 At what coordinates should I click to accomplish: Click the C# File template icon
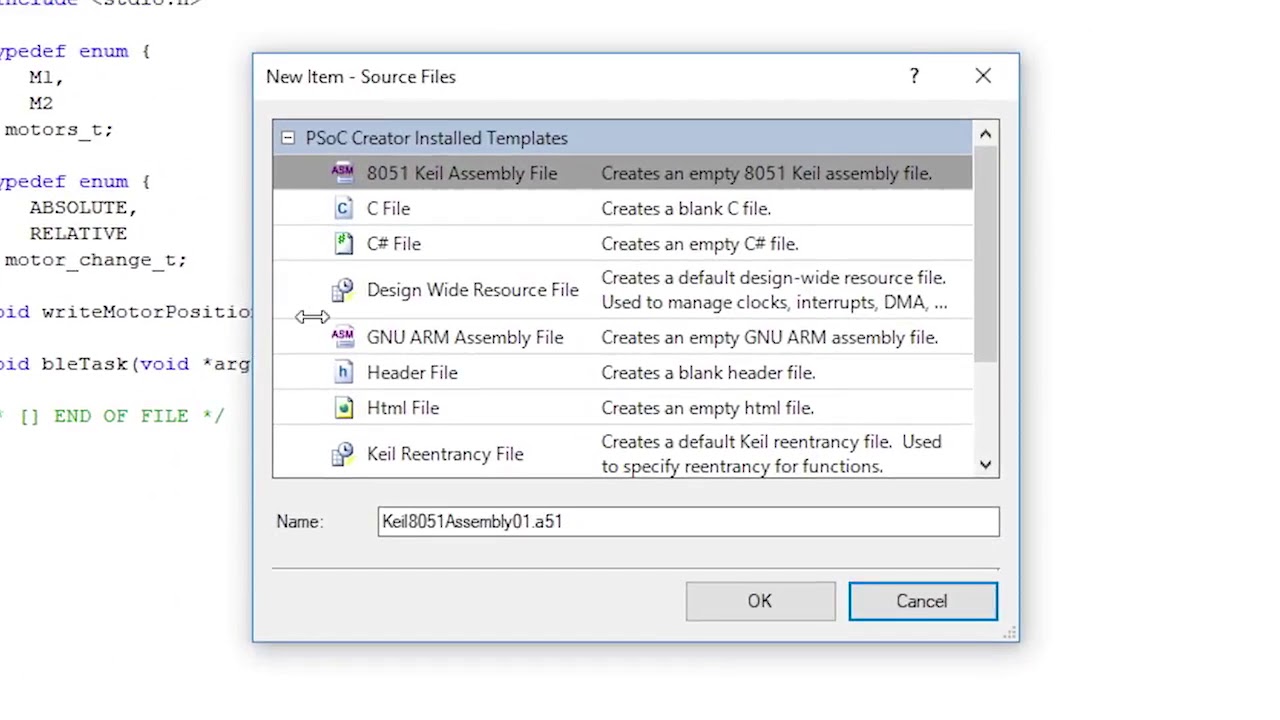(x=343, y=243)
